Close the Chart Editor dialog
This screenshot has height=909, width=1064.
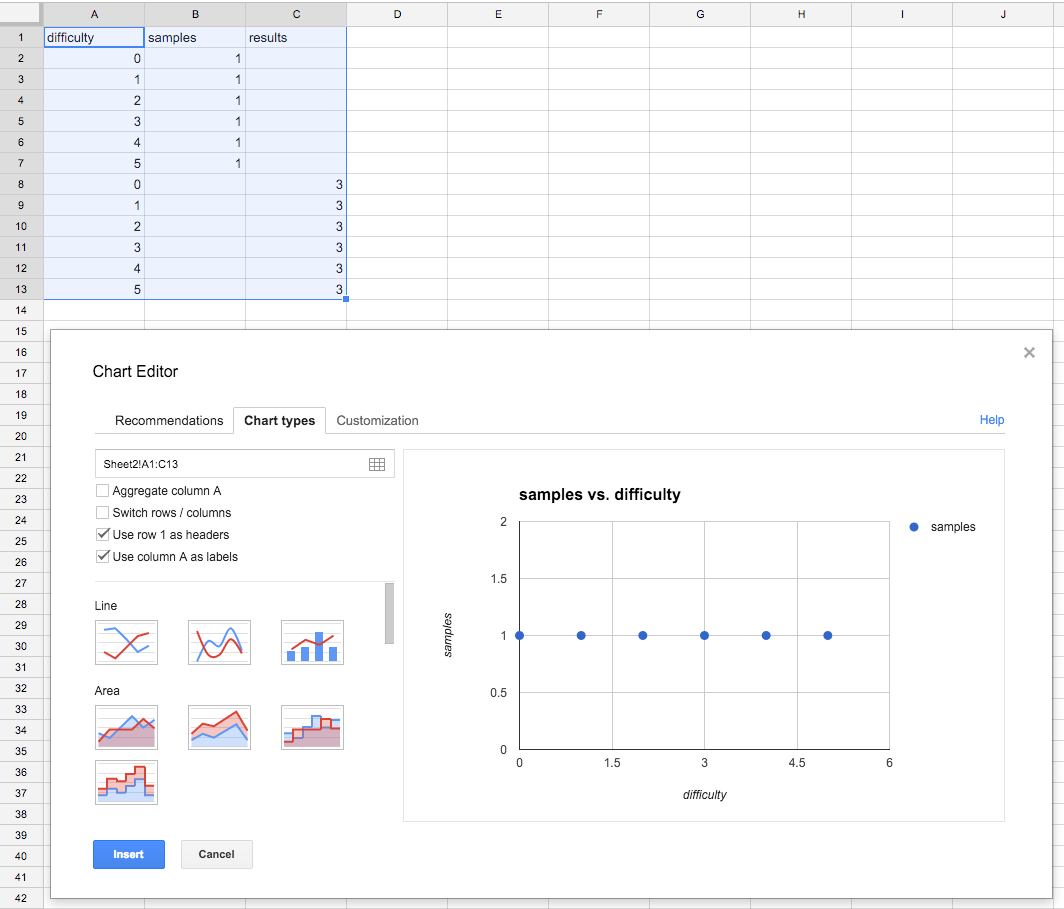(x=1029, y=353)
